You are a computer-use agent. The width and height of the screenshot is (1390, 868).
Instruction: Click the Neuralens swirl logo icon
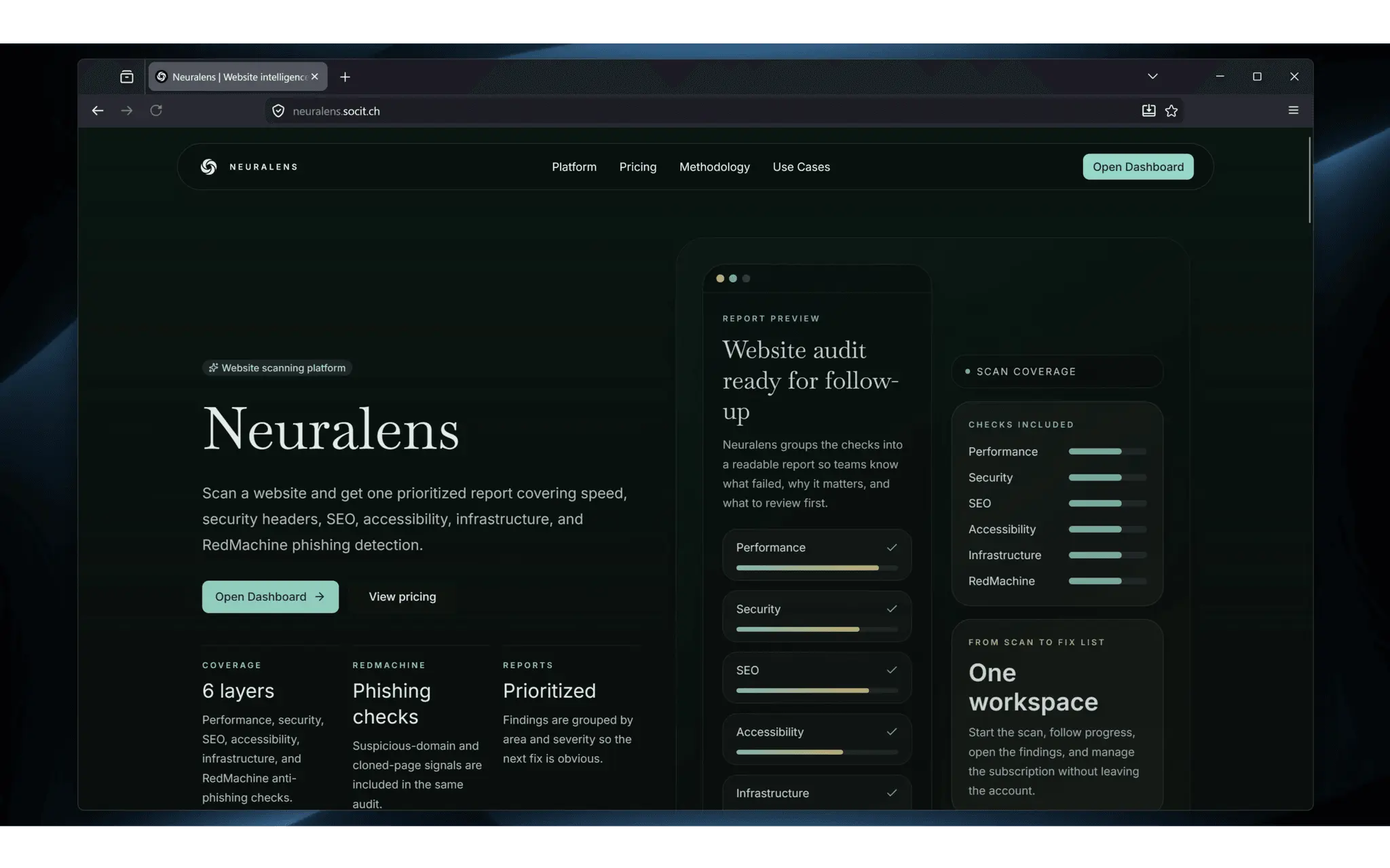(x=208, y=167)
